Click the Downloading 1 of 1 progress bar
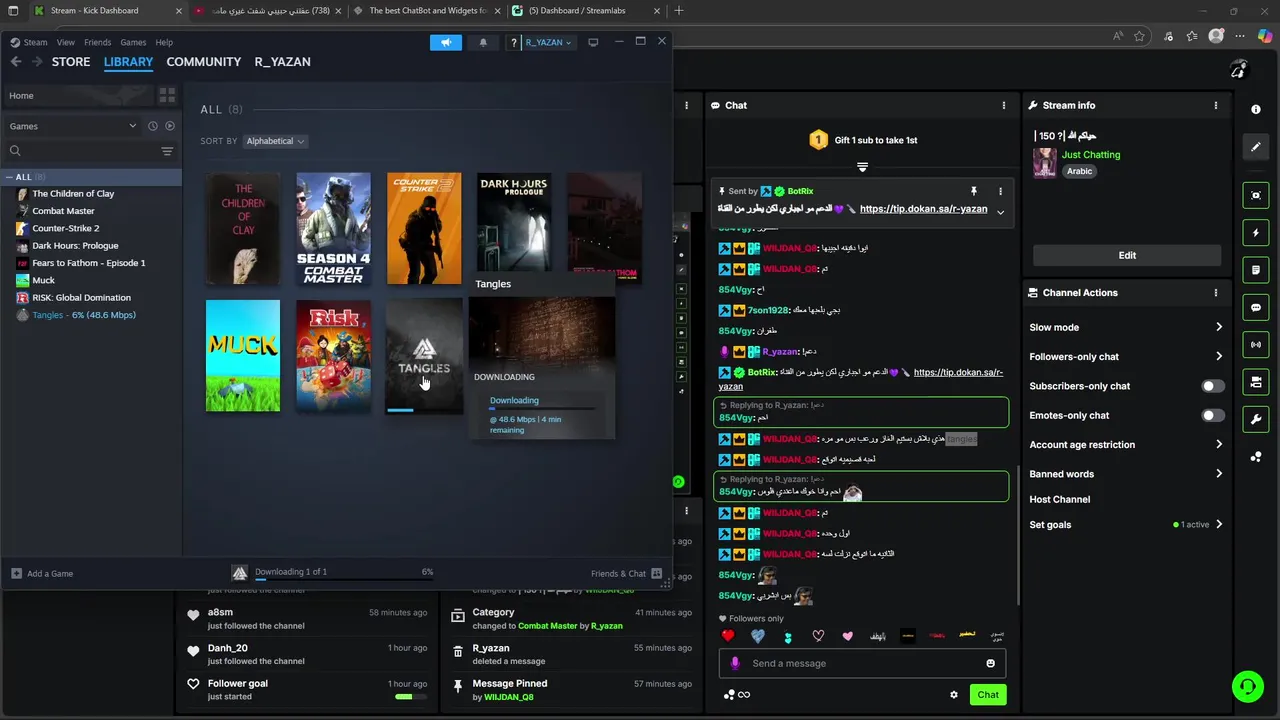Viewport: 1280px width, 720px height. point(343,578)
